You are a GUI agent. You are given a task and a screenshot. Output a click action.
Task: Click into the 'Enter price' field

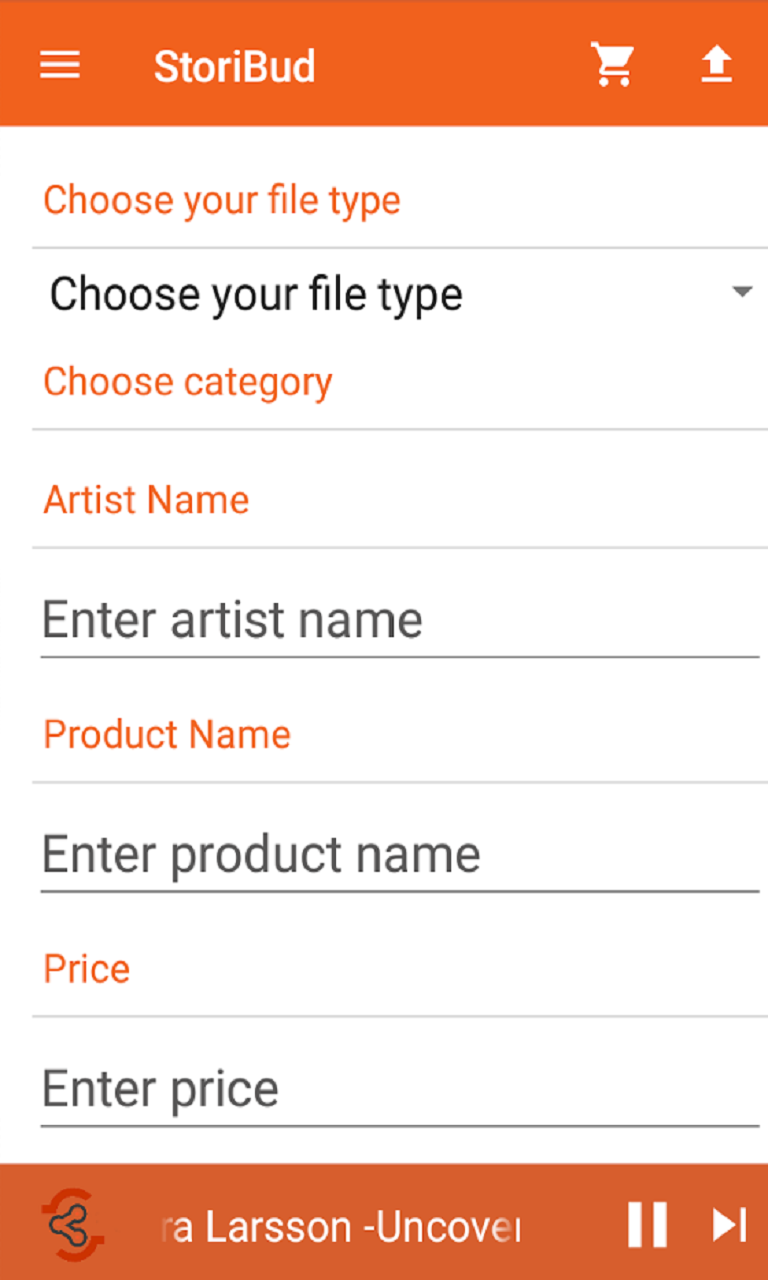pos(398,1089)
